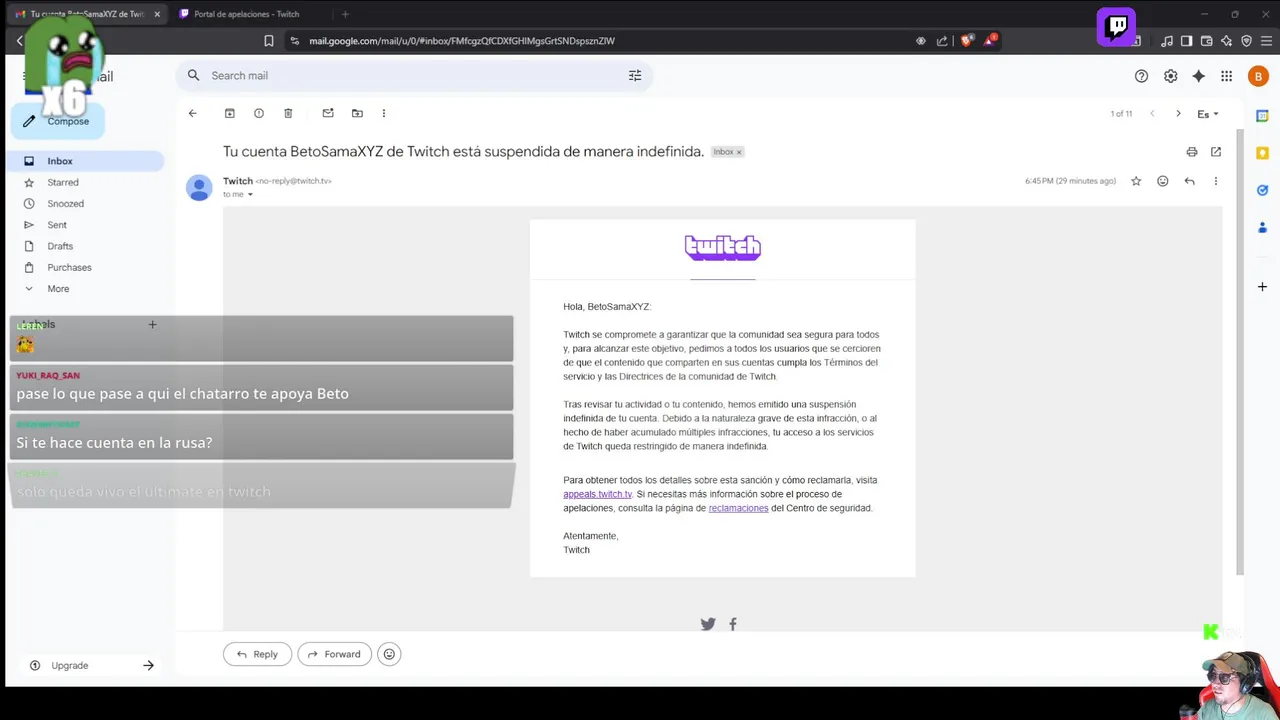Delete the email with trash icon
The height and width of the screenshot is (720, 1280).
coord(288,113)
